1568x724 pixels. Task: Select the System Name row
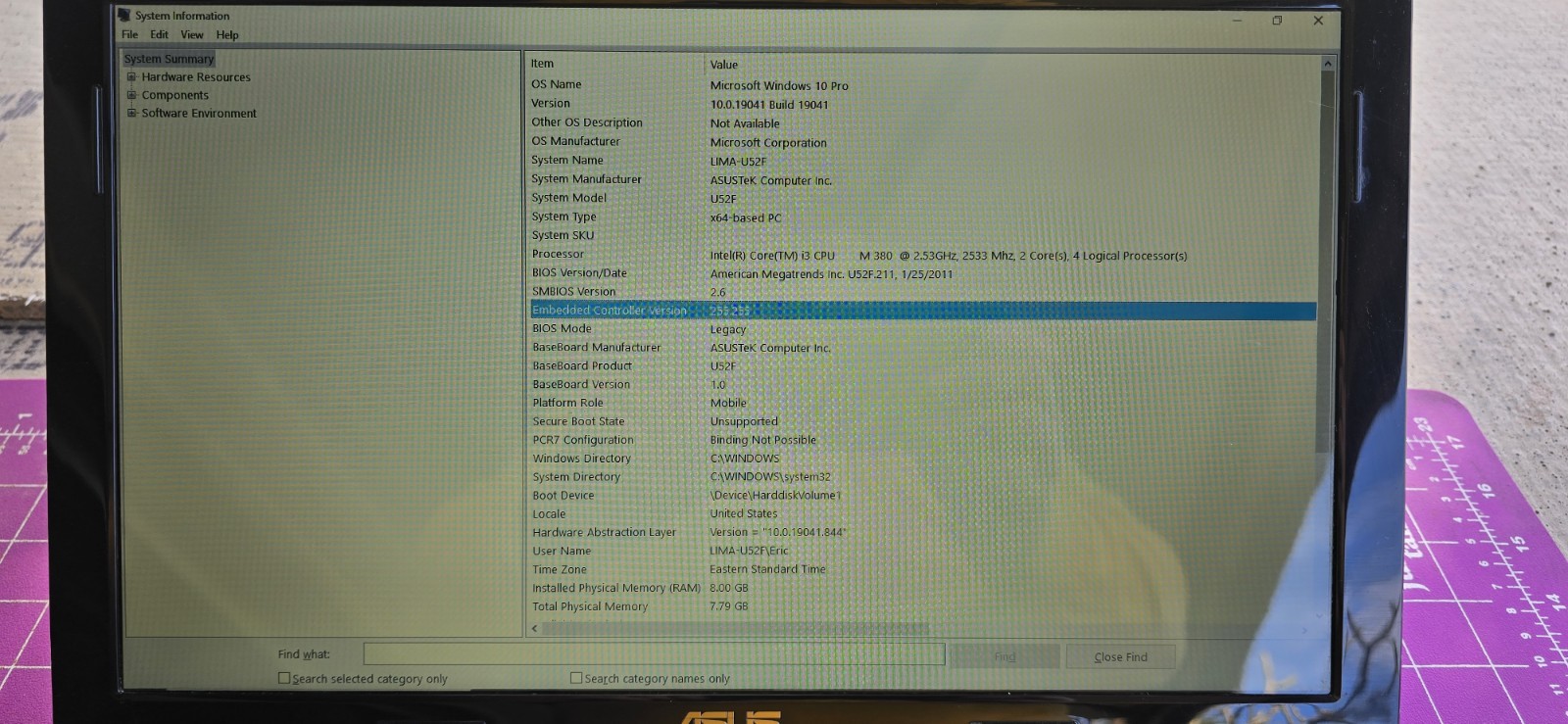click(921, 161)
